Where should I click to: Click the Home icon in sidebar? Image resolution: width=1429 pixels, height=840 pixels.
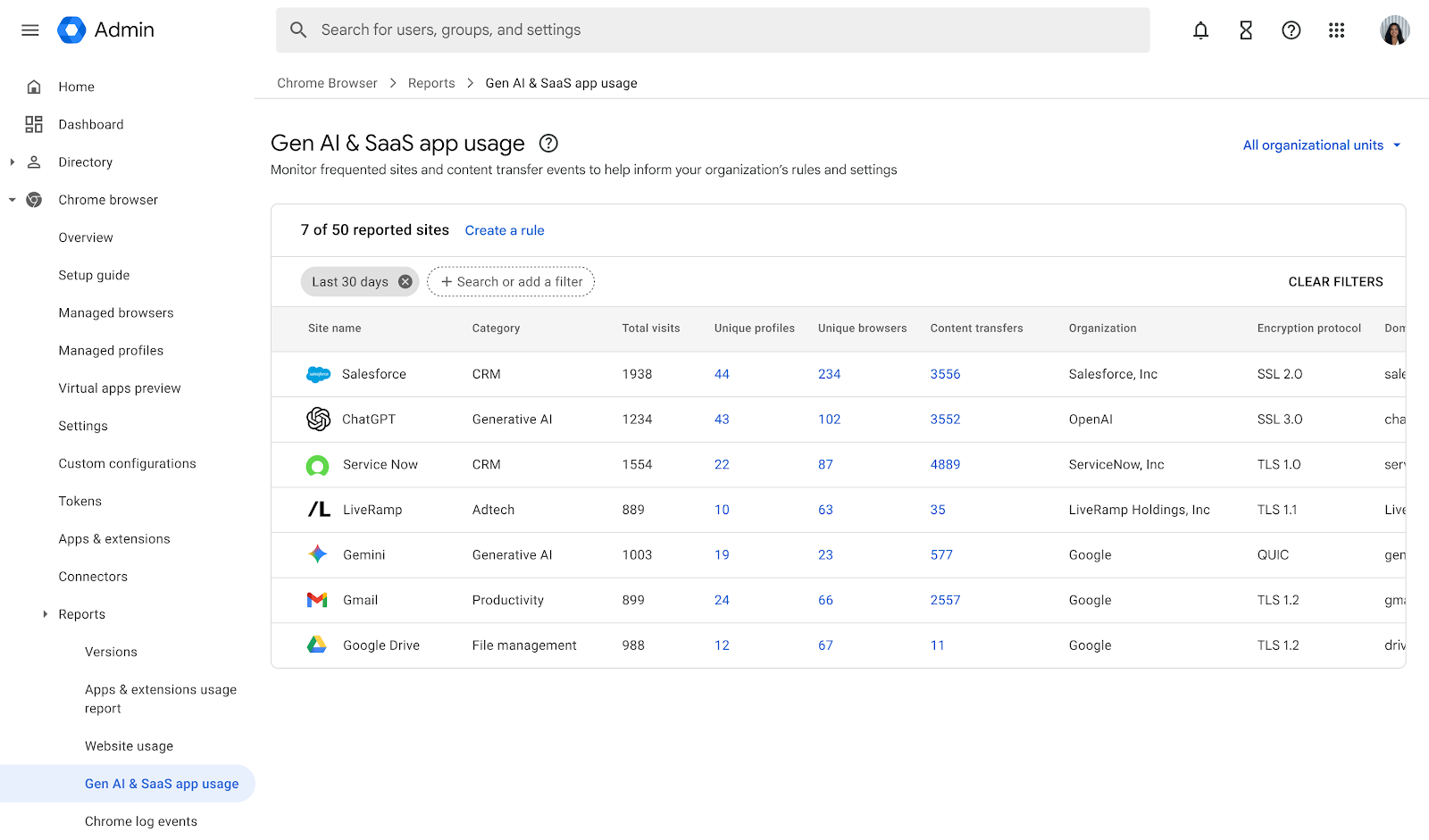coord(34,87)
